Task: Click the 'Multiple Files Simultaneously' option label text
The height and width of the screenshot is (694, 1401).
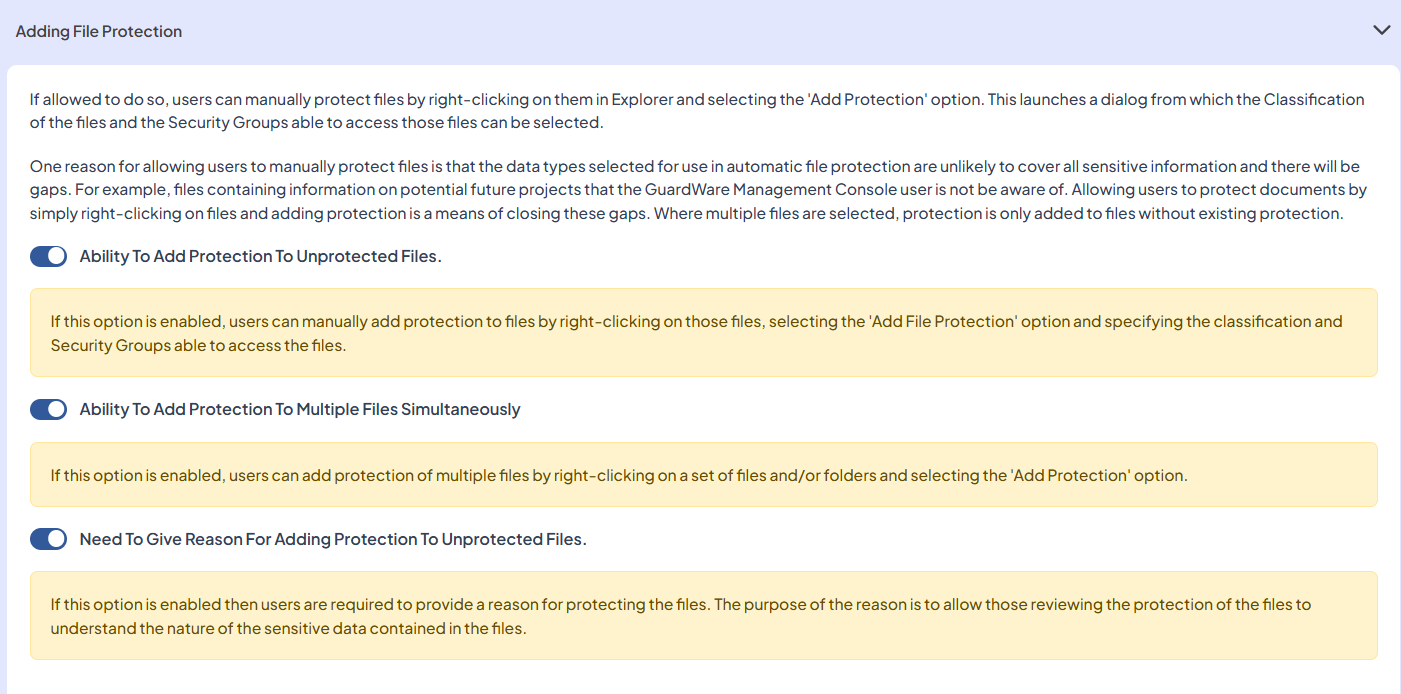Action: click(300, 409)
